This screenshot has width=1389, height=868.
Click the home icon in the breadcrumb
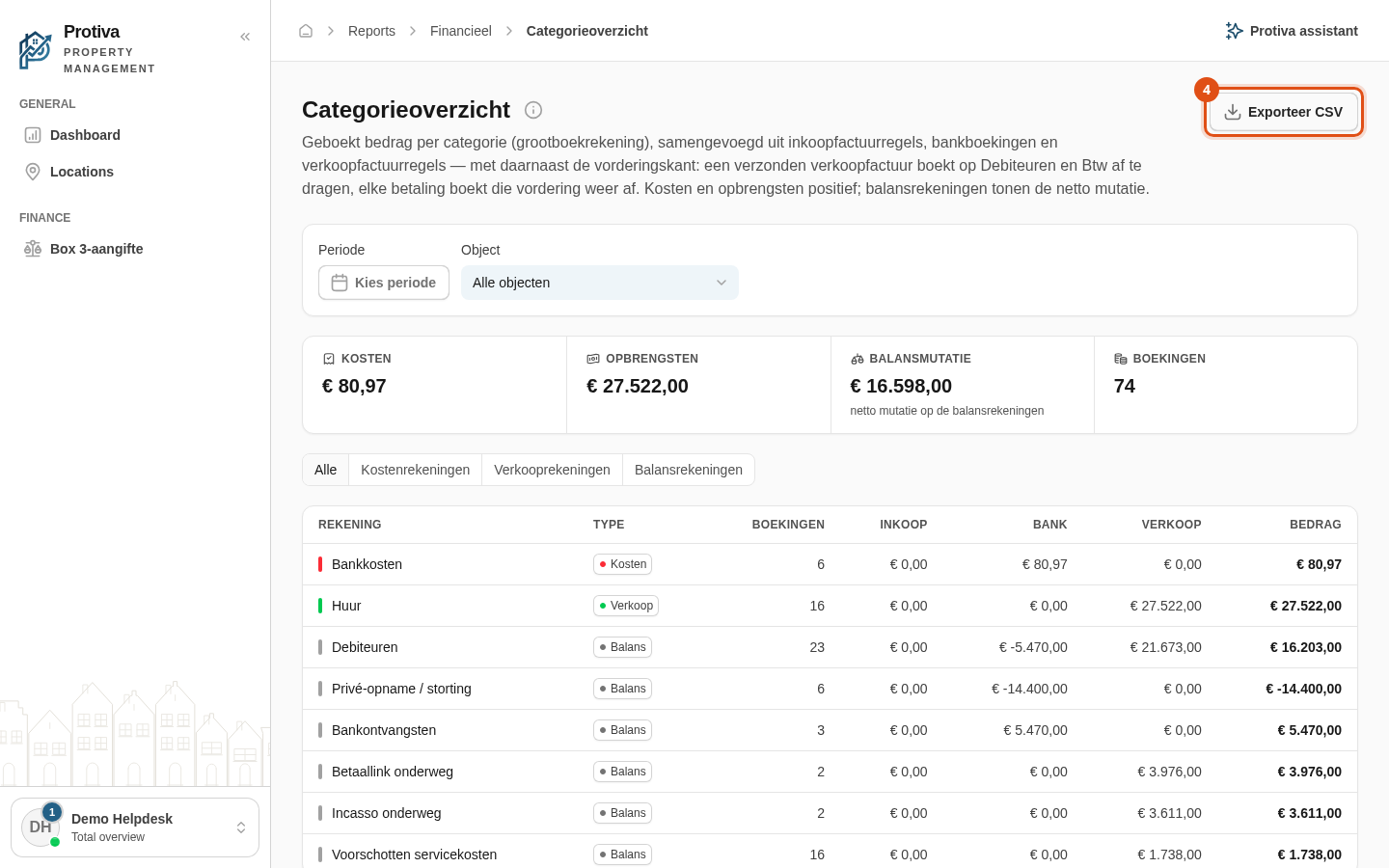tap(306, 31)
